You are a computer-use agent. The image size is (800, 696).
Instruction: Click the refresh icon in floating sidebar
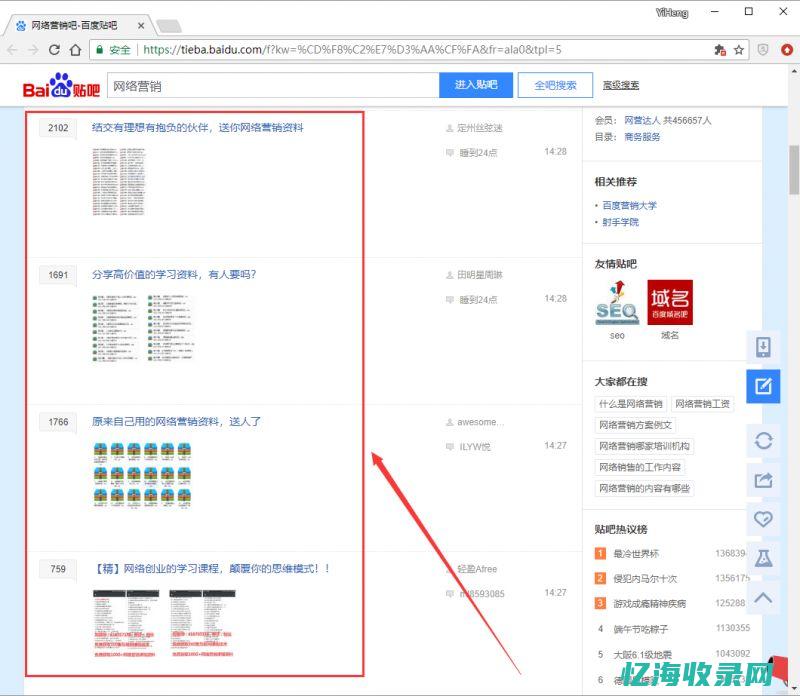(x=763, y=440)
